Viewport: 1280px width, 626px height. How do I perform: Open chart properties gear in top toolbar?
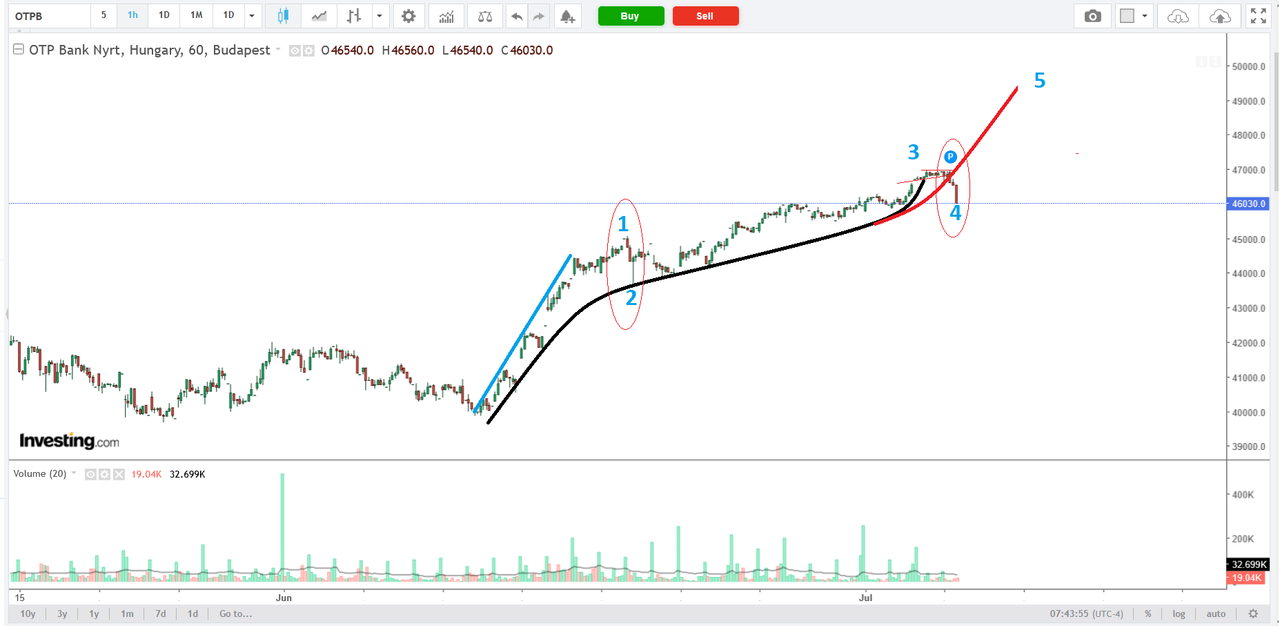(x=408, y=16)
